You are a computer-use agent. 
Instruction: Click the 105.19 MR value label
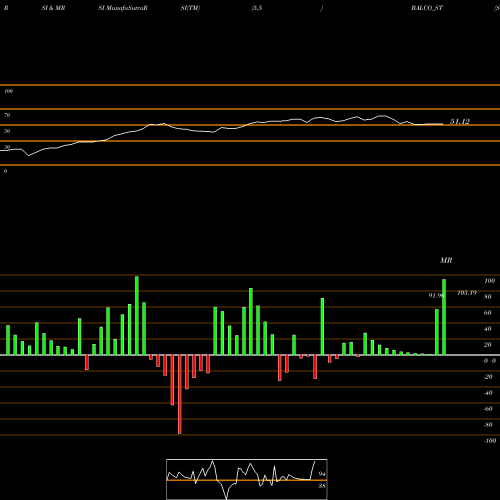[467, 293]
